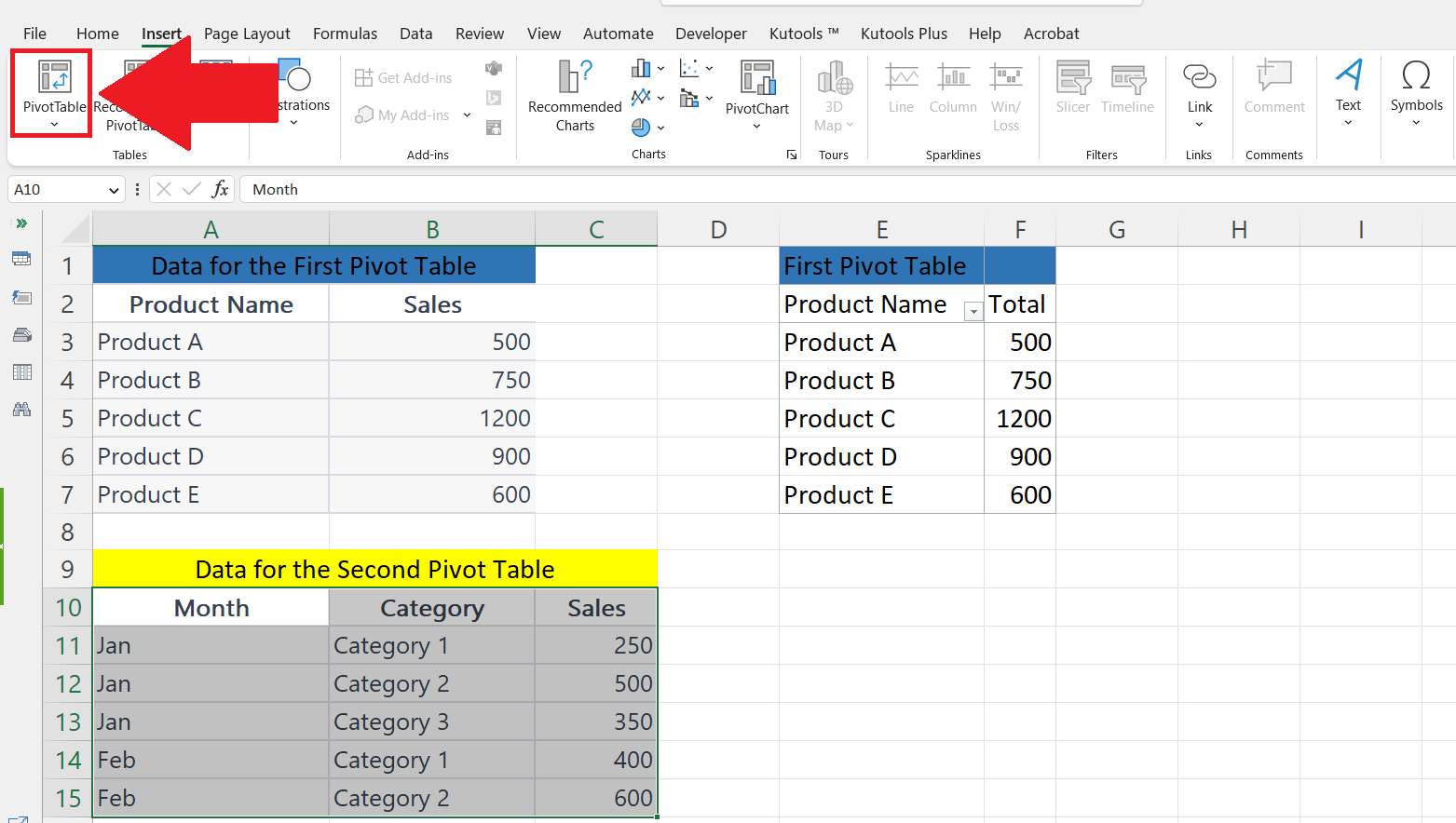
Task: Insert a Slicer
Action: [x=1072, y=88]
